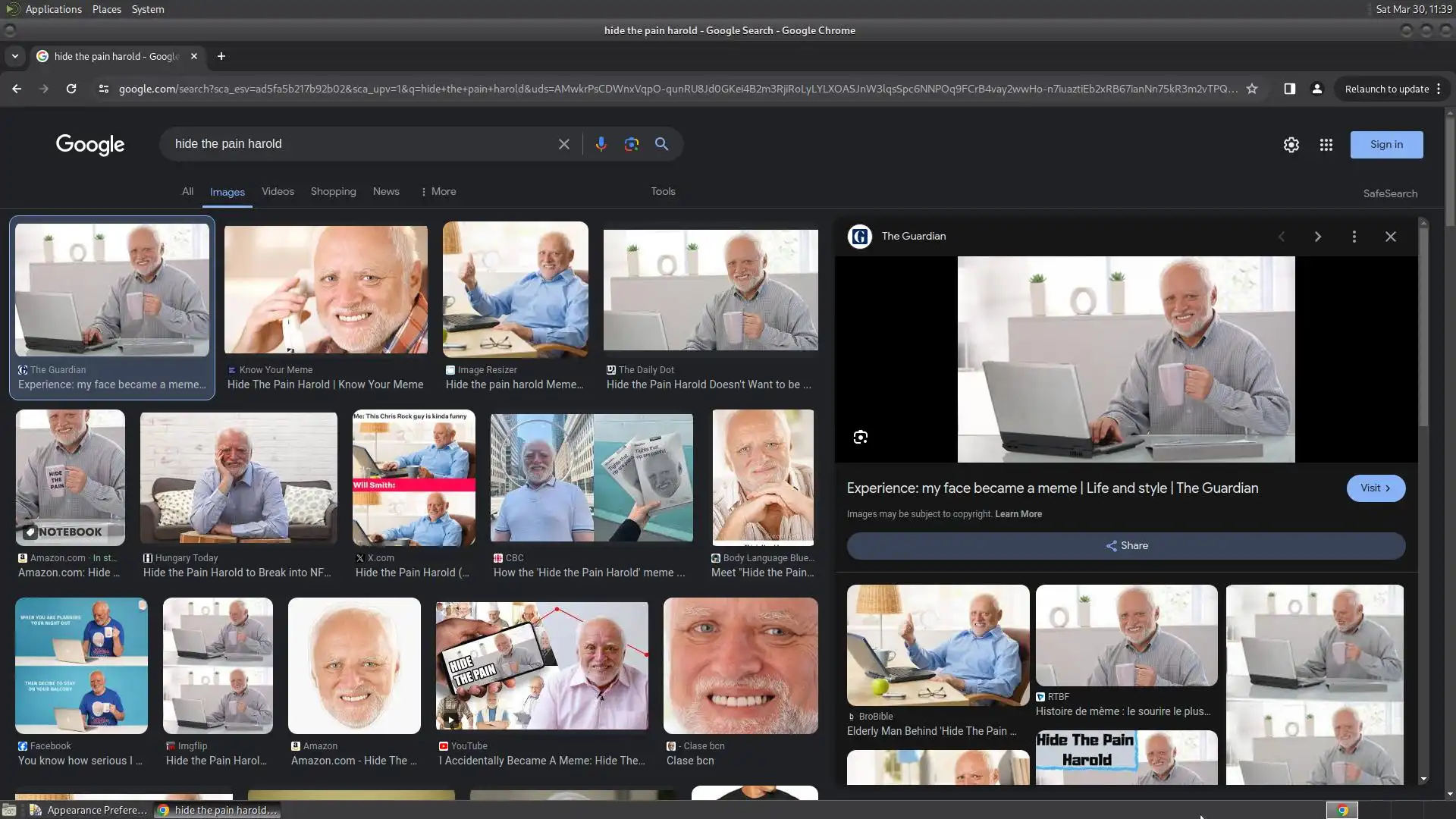This screenshot has width=1456, height=819.
Task: Click the voice search microphone icon
Action: 601,144
